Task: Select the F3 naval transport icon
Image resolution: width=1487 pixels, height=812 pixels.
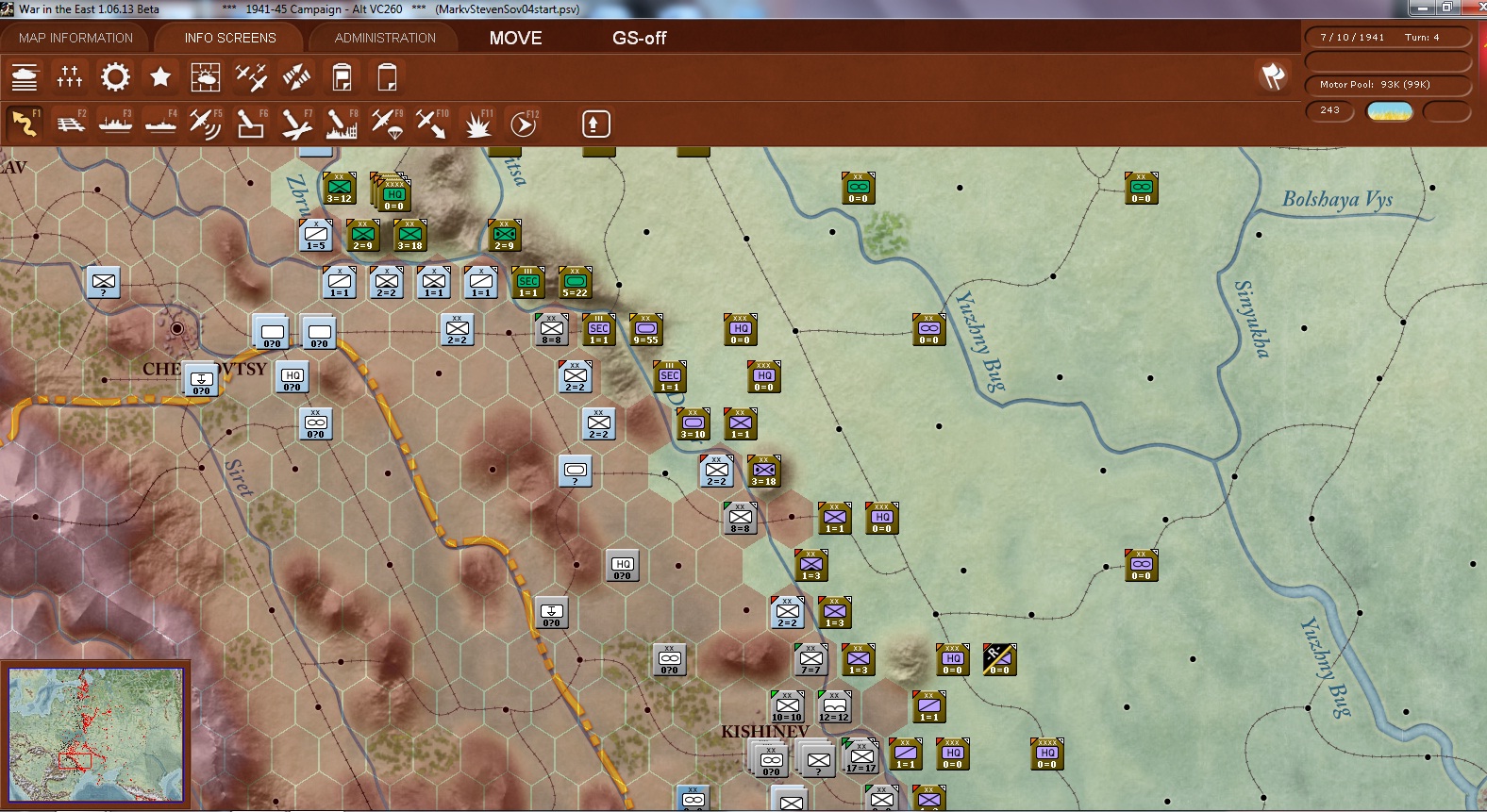Action: [115, 124]
